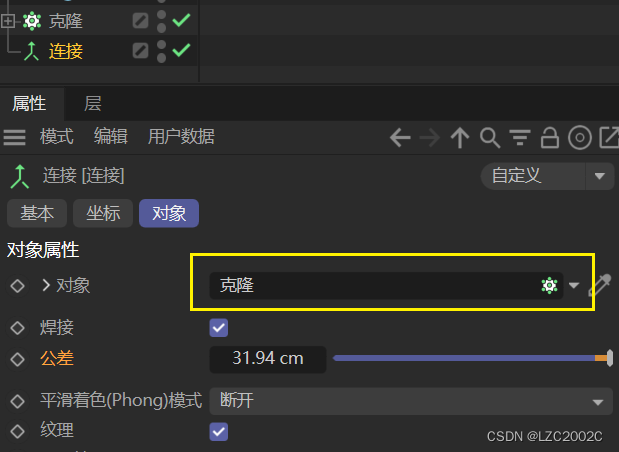Open the attribute search magnifier
The image size is (619, 452).
pyautogui.click(x=490, y=138)
